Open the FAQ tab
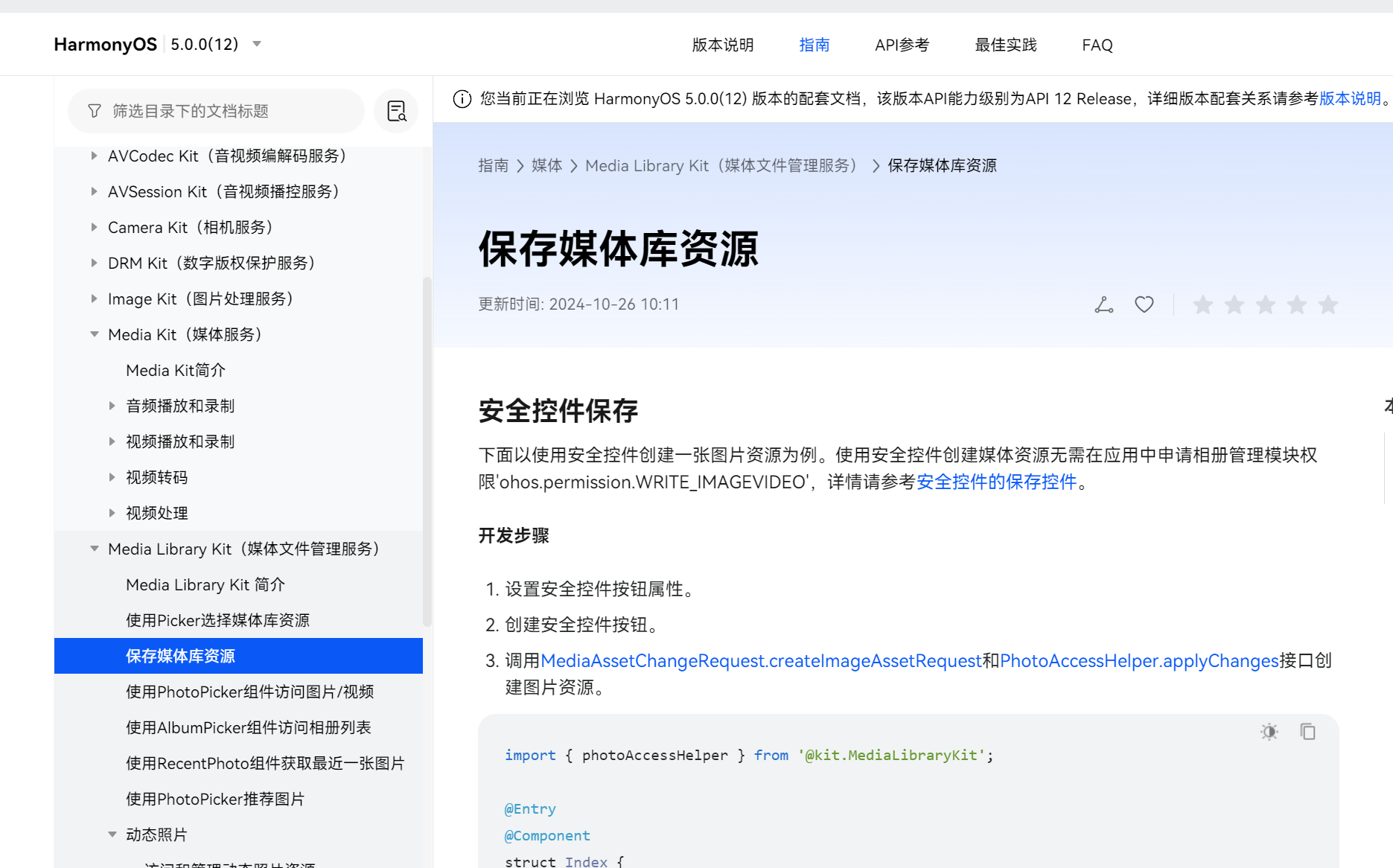 tap(1097, 45)
